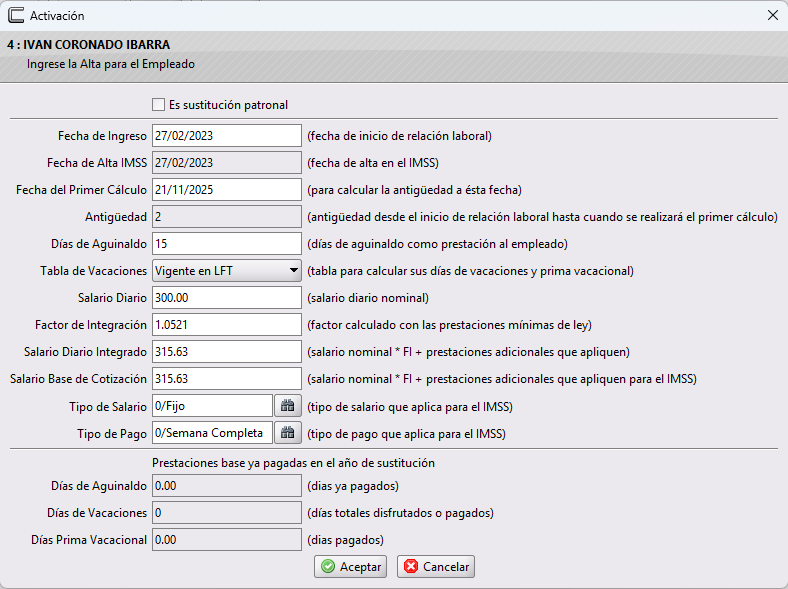The width and height of the screenshot is (788, 589).
Task: Select hint '(salario diario nominal)'
Action: tap(368, 298)
